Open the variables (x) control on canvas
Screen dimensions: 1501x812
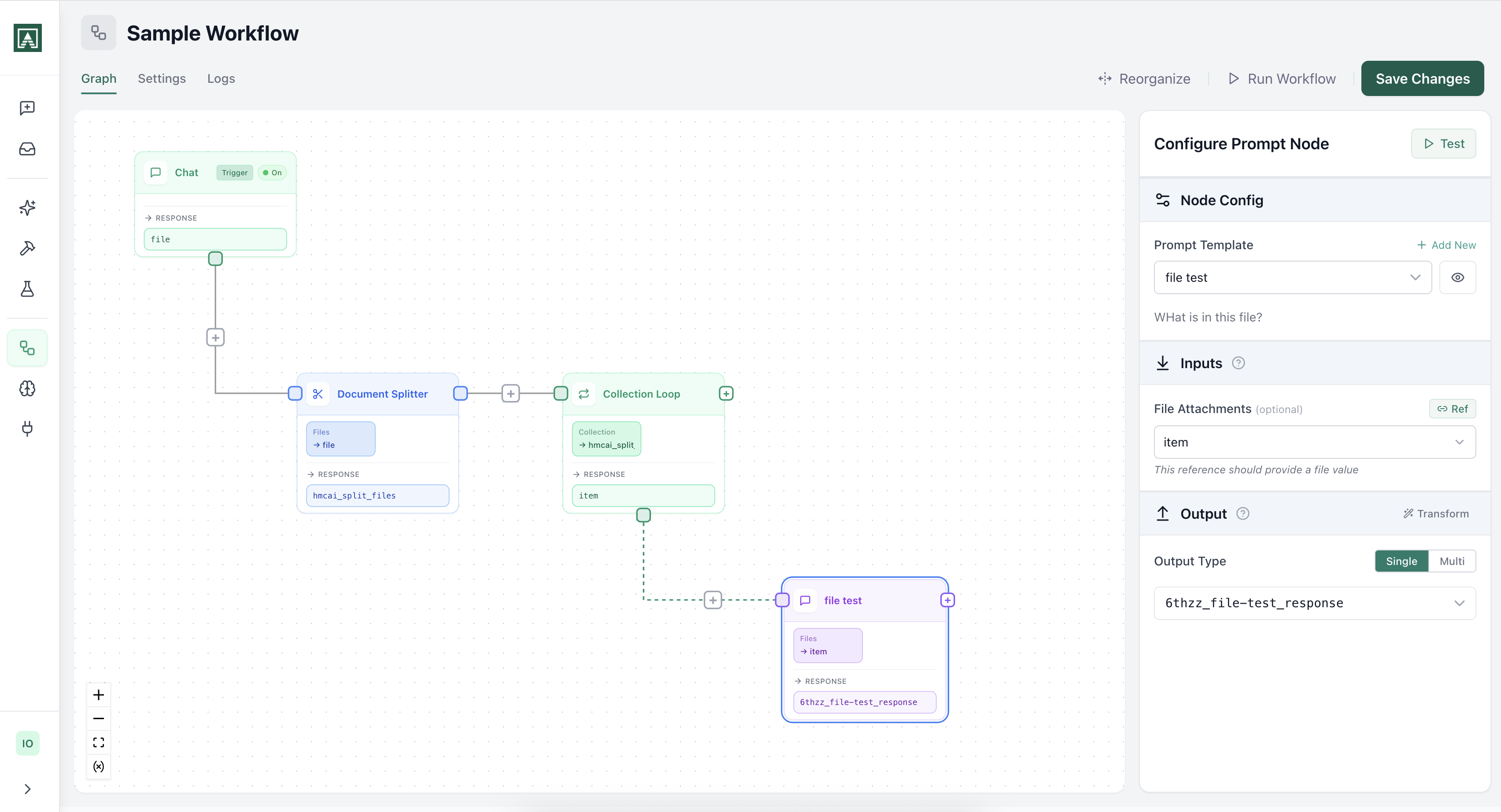click(99, 767)
